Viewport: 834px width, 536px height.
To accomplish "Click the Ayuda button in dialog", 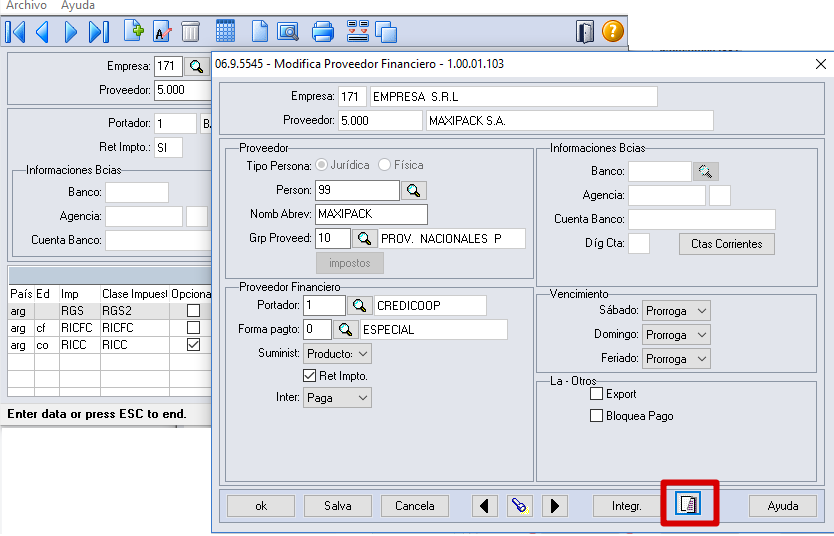I will click(783, 506).
